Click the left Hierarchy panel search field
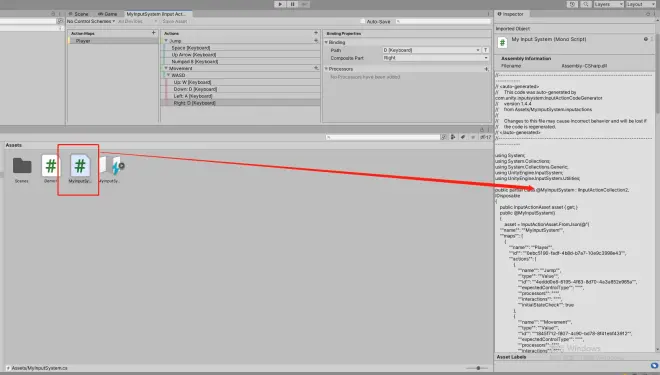 [29, 21]
